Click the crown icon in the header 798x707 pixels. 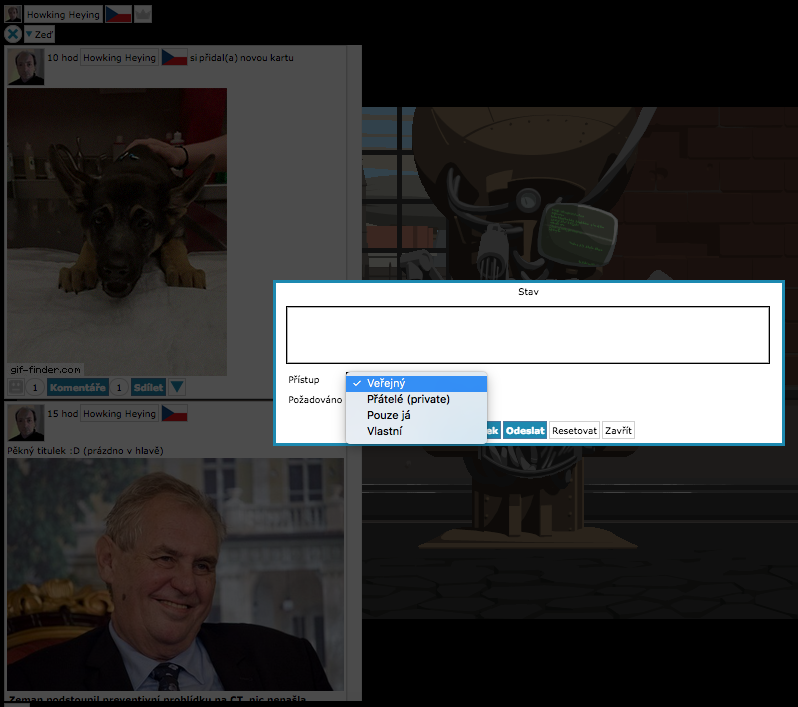143,14
